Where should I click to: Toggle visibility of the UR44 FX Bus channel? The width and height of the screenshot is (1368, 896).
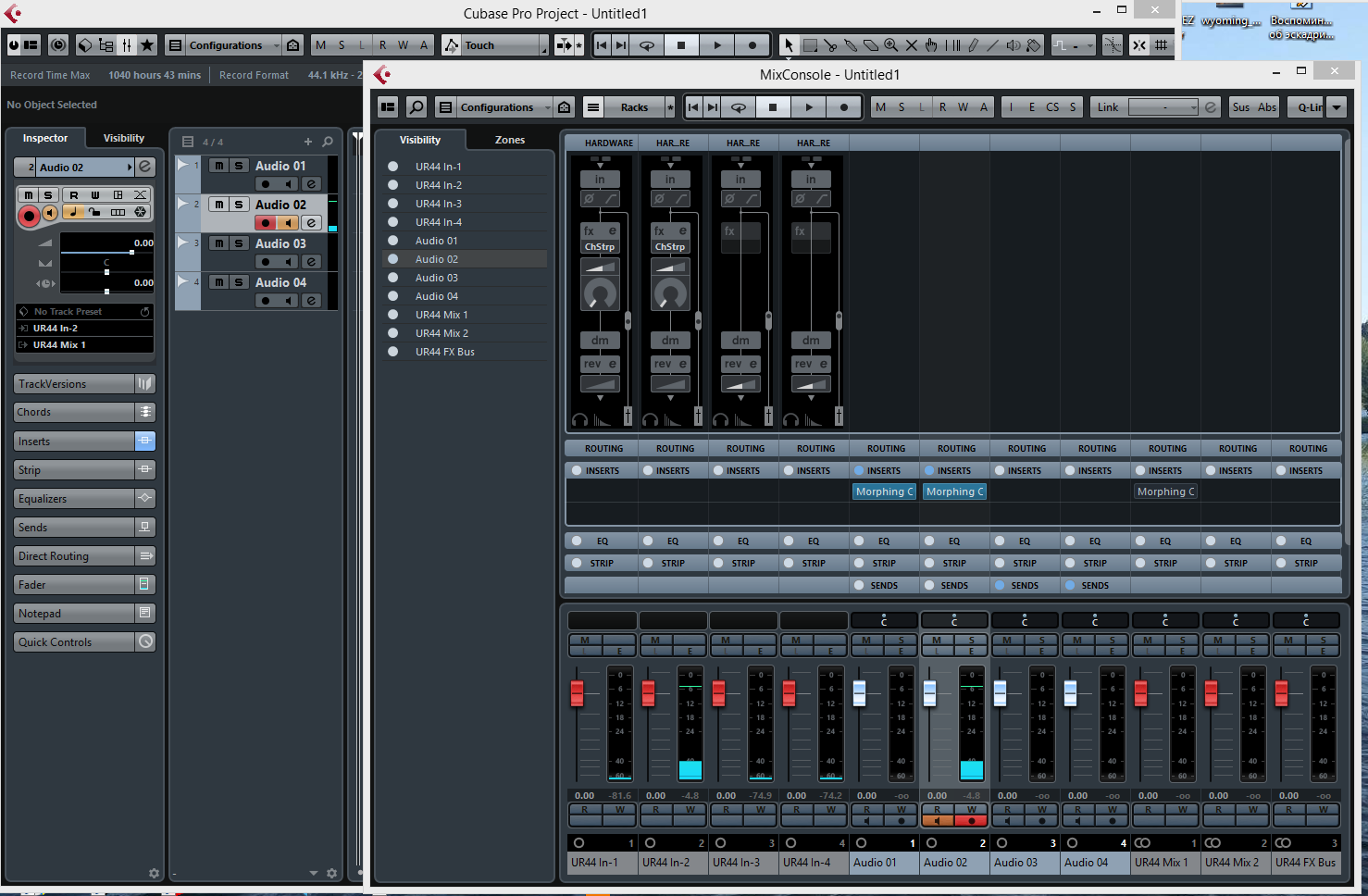393,352
